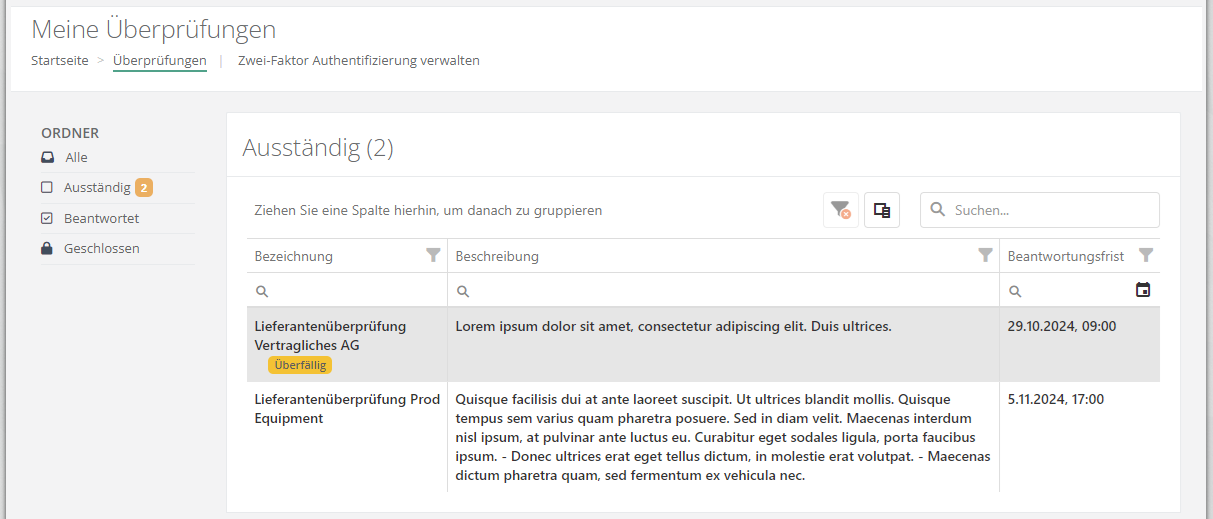Go to Startseite breadcrumb link
Image resolution: width=1213 pixels, height=519 pixels.
[59, 61]
